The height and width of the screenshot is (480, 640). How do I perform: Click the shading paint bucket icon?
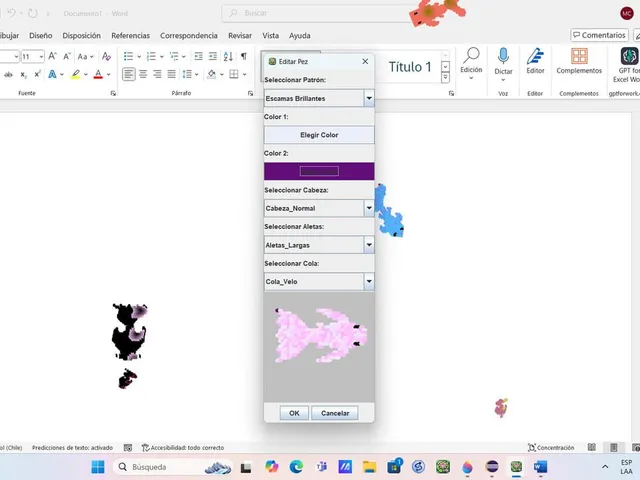click(211, 74)
